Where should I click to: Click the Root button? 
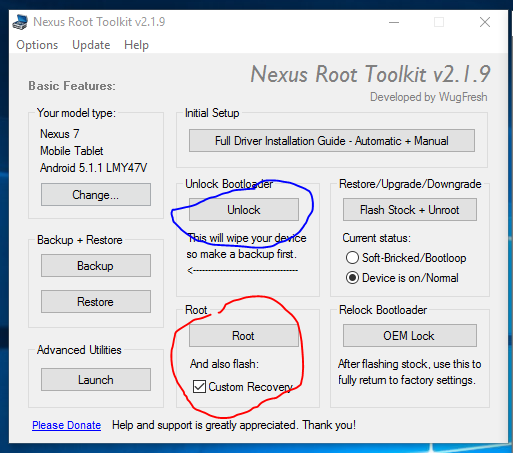coord(244,336)
